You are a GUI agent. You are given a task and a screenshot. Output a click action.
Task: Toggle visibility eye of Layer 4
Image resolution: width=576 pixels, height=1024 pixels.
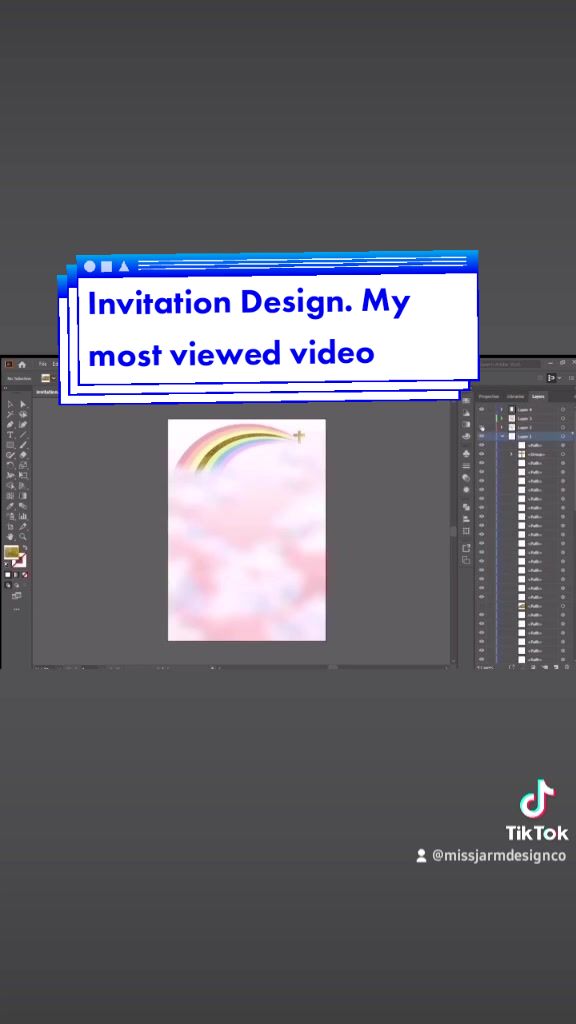(x=482, y=409)
